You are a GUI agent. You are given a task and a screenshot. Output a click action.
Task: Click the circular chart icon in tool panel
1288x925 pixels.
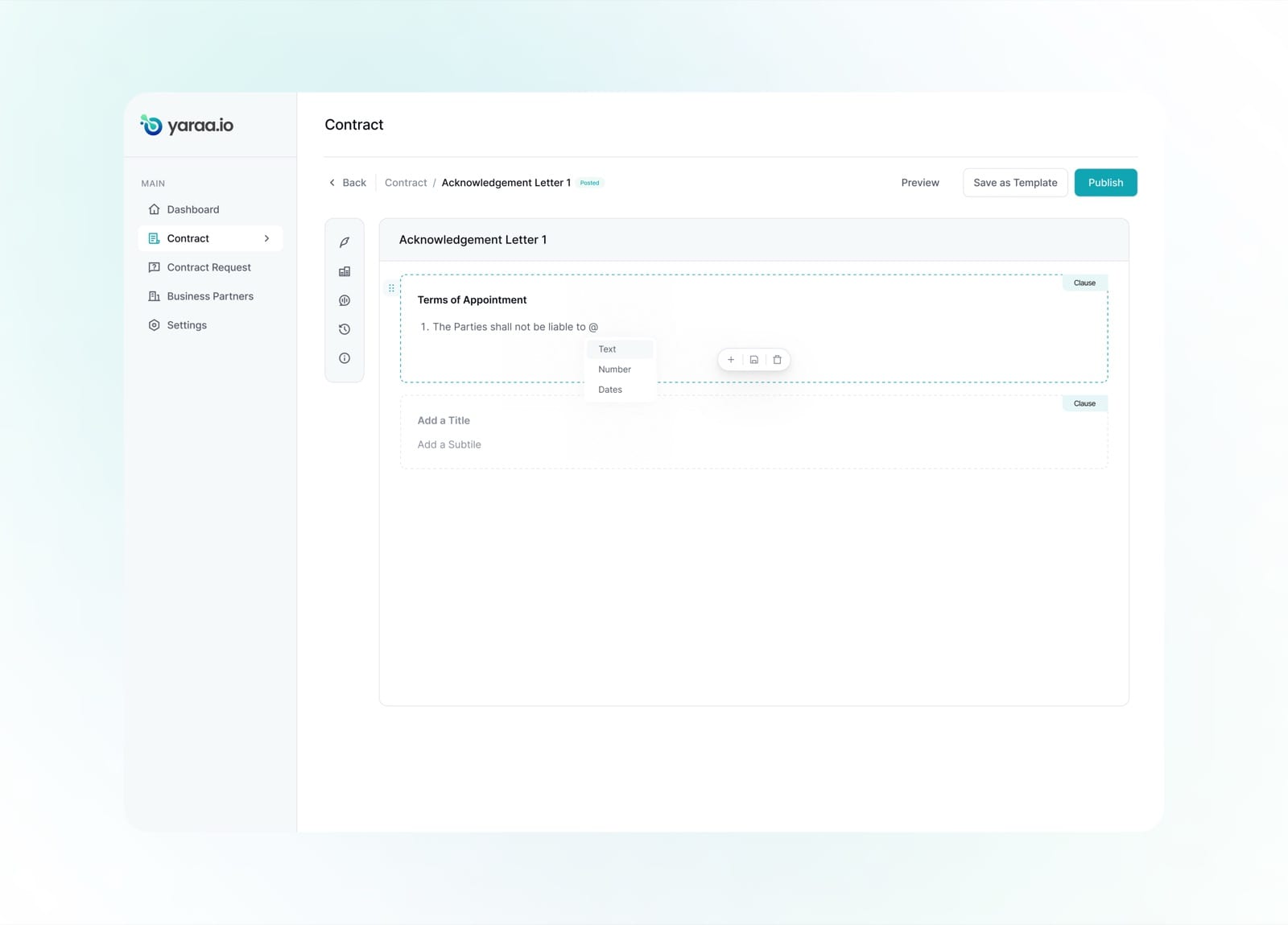tap(345, 300)
